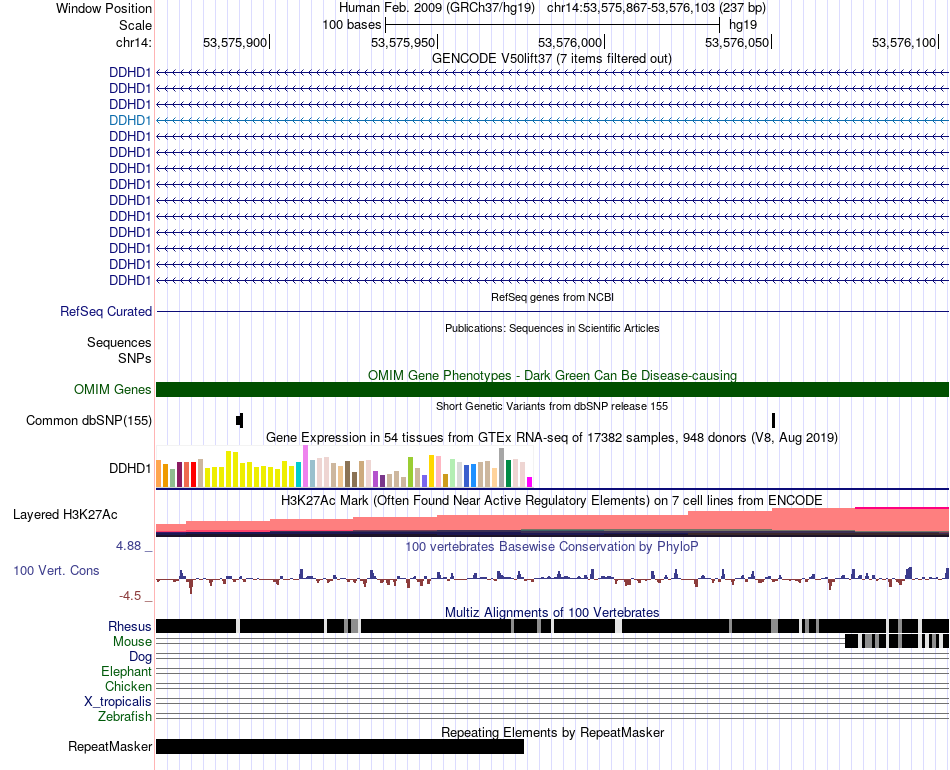Click the Basewise Conservation by PhyloP title
950x770 pixels.
(x=552, y=546)
